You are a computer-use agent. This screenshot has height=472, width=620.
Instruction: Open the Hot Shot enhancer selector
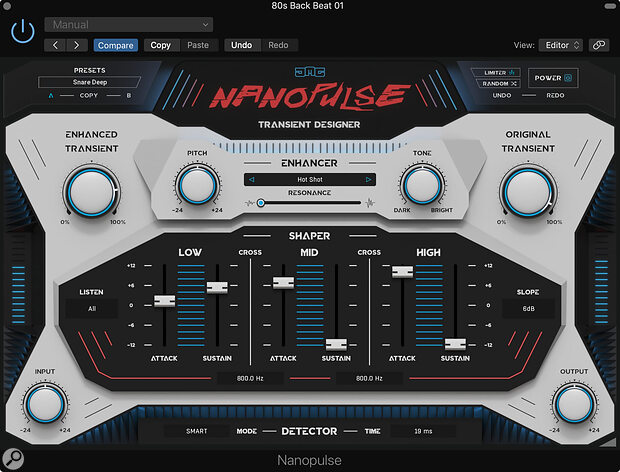310,179
